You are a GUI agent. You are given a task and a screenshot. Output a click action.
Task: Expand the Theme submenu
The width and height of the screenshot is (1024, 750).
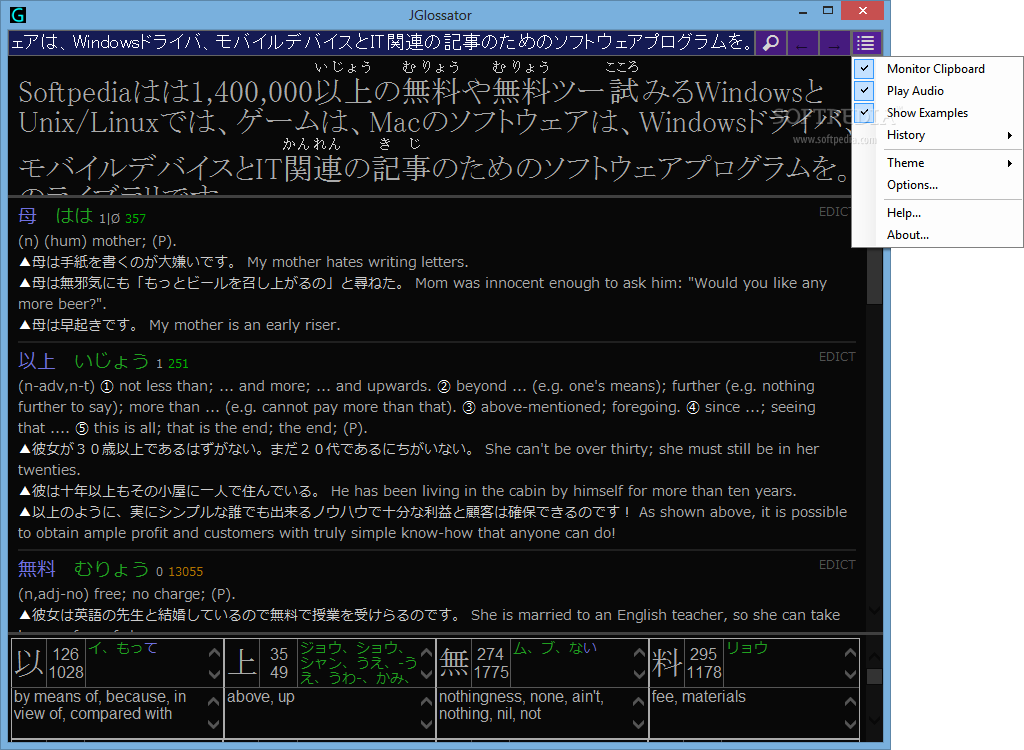pos(937,163)
